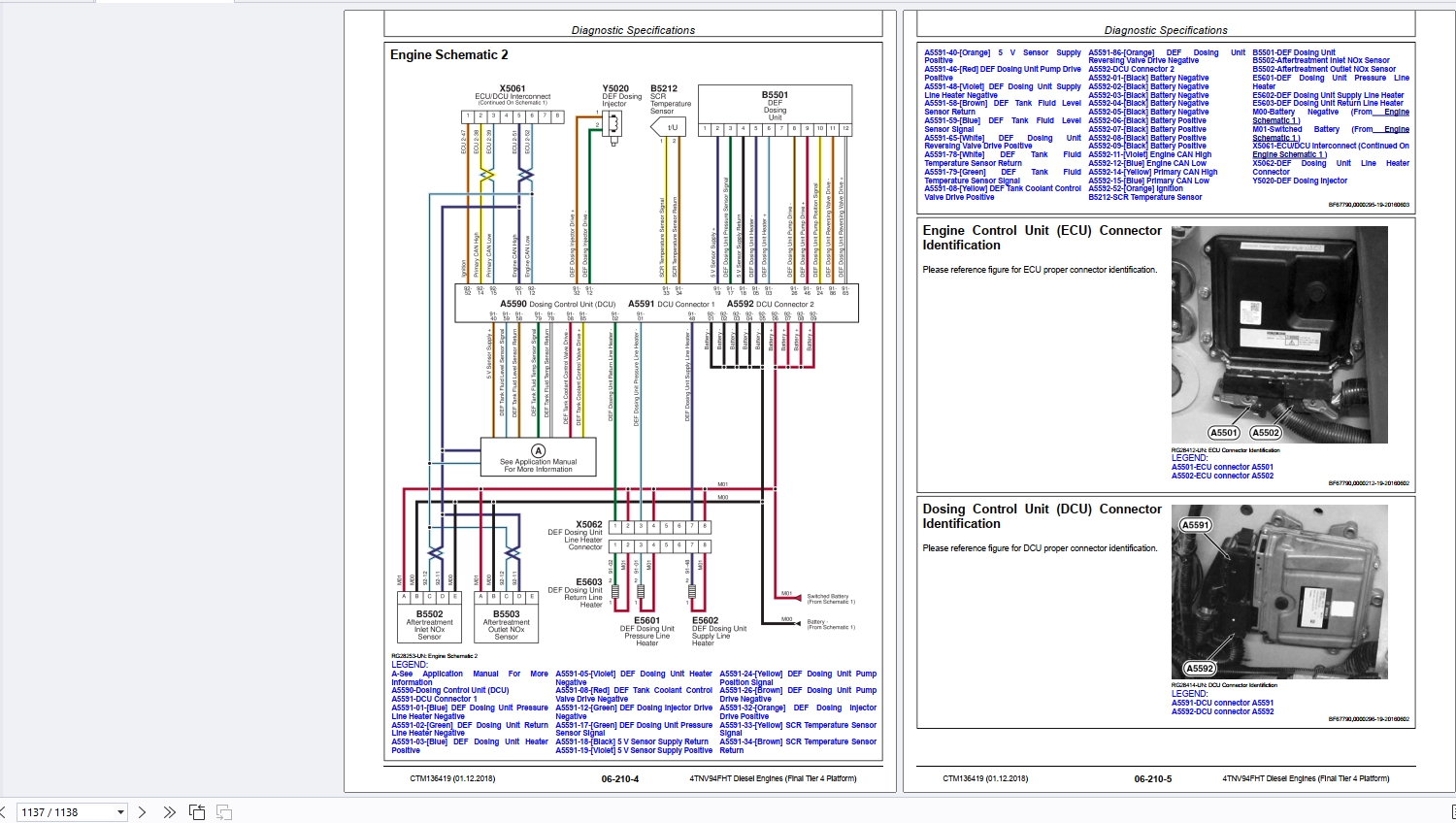The height and width of the screenshot is (823, 1456).
Task: Jump to last page with double arrow
Action: click(169, 812)
